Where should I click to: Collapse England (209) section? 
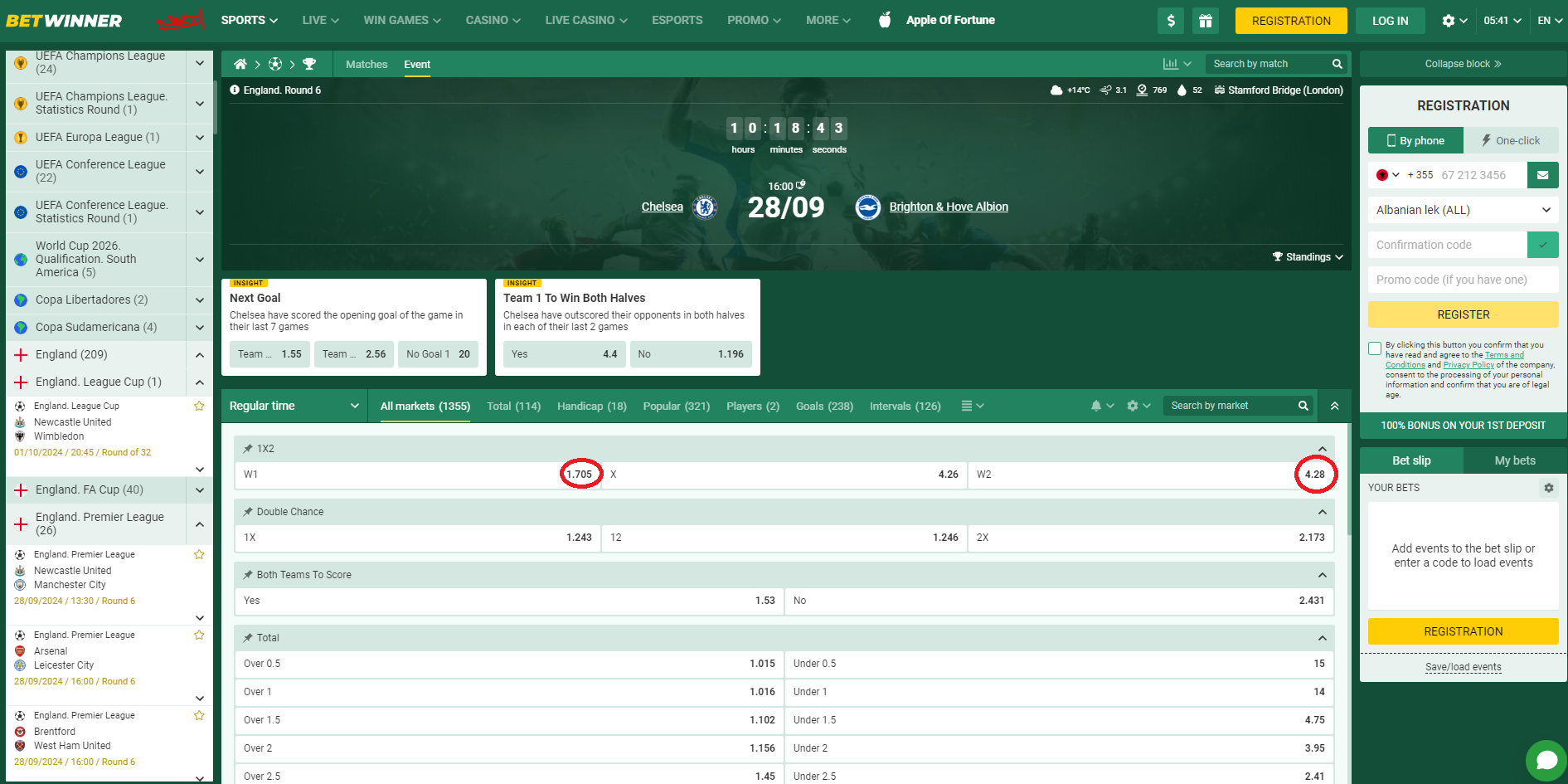(200, 355)
